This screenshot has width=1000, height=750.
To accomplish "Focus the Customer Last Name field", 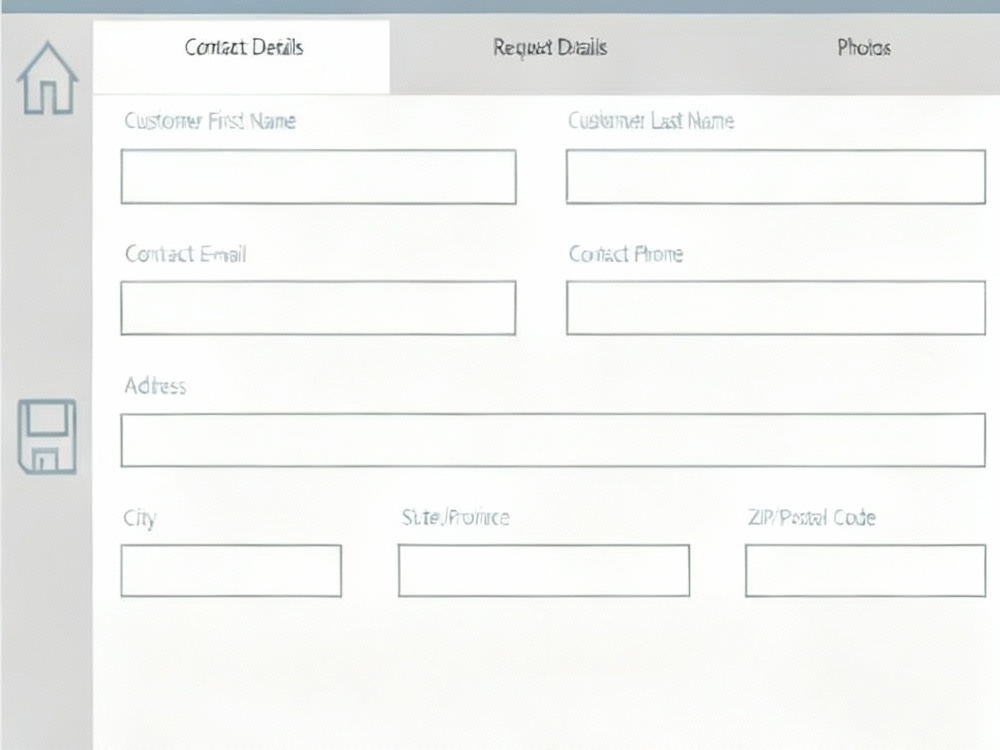I will [x=776, y=177].
